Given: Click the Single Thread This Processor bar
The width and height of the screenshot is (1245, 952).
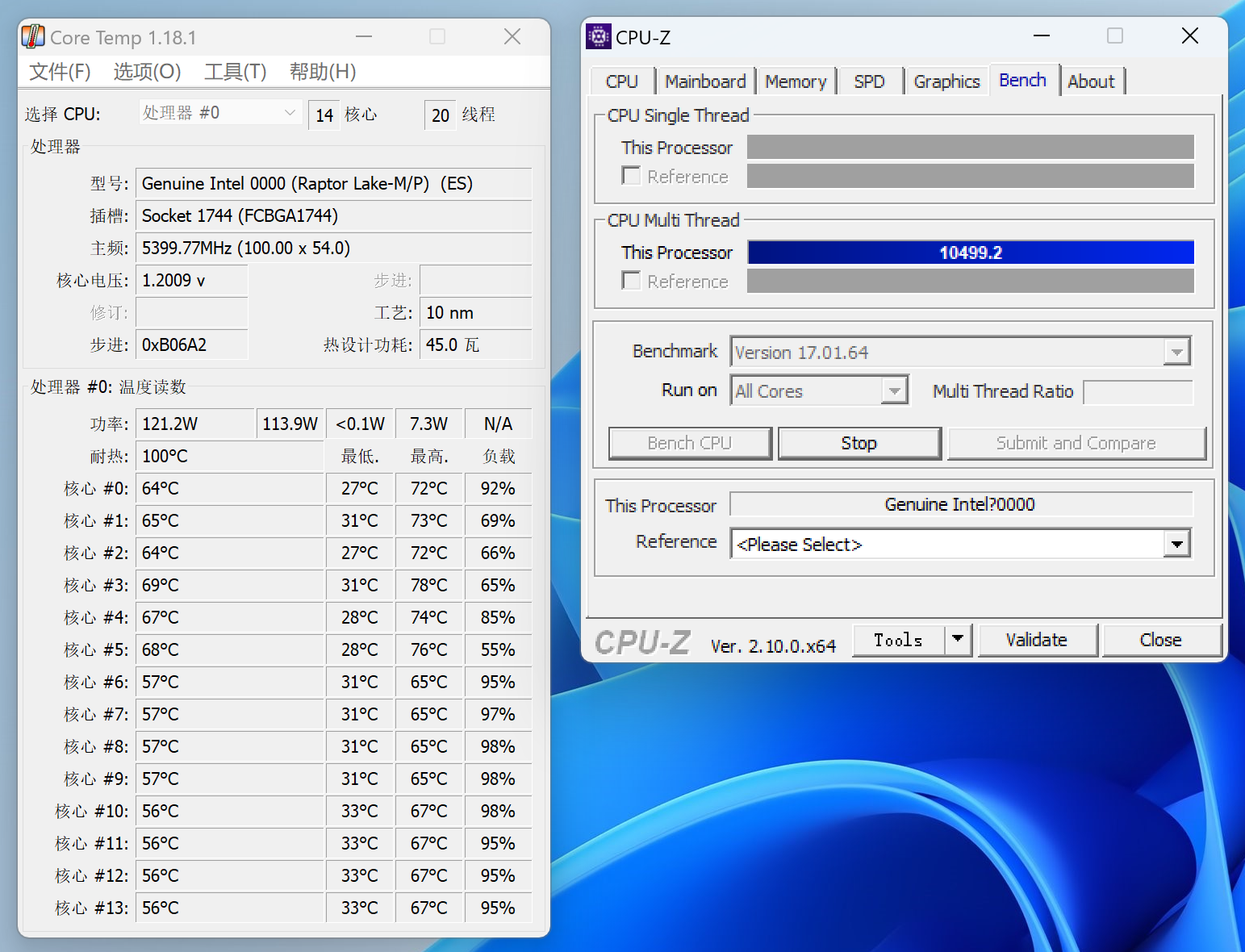Looking at the screenshot, I should [x=971, y=147].
